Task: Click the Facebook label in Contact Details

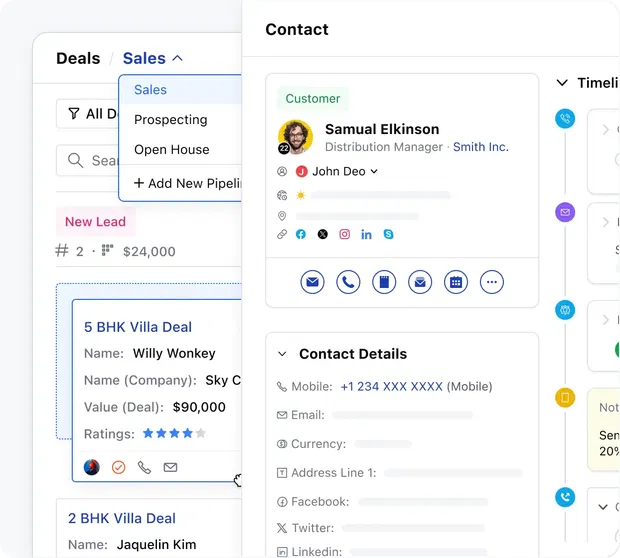Action: (320, 501)
